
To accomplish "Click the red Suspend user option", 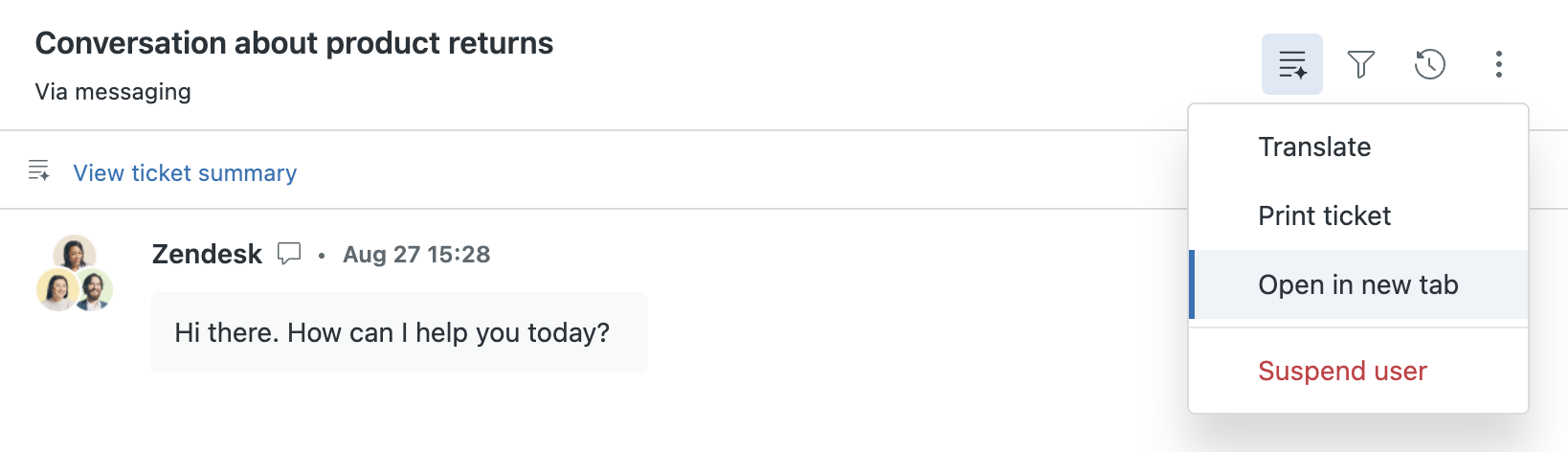I will (1342, 371).
